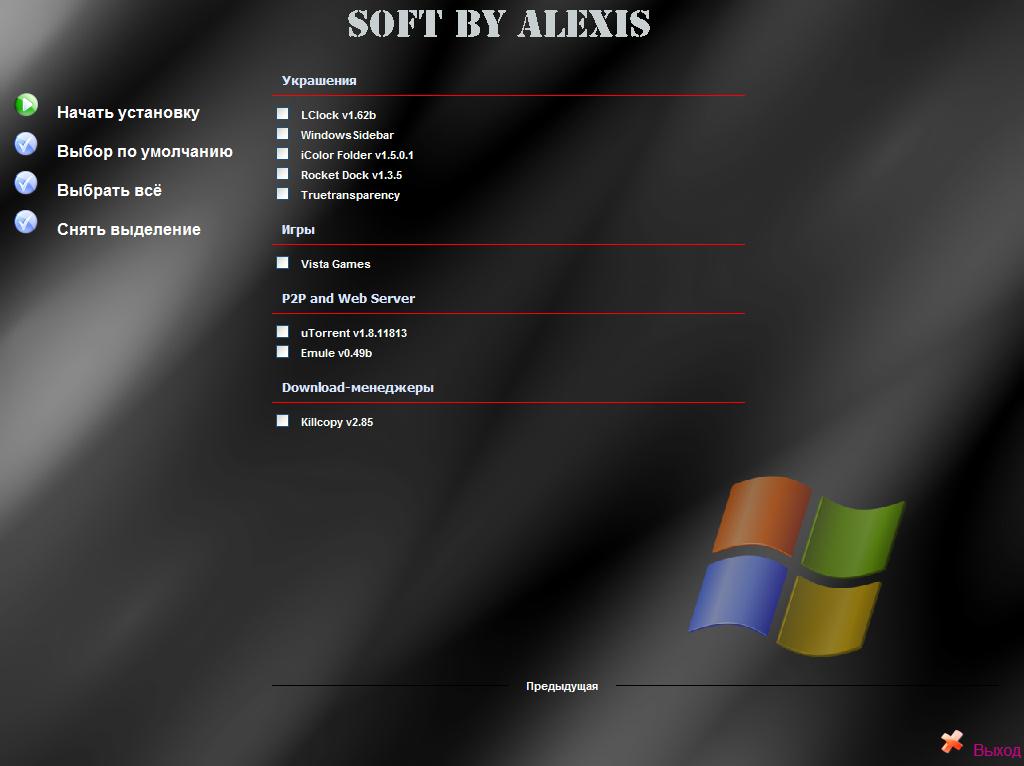Enable the Windows Sidebar checkbox
Screen dimensions: 1024x766
point(282,134)
